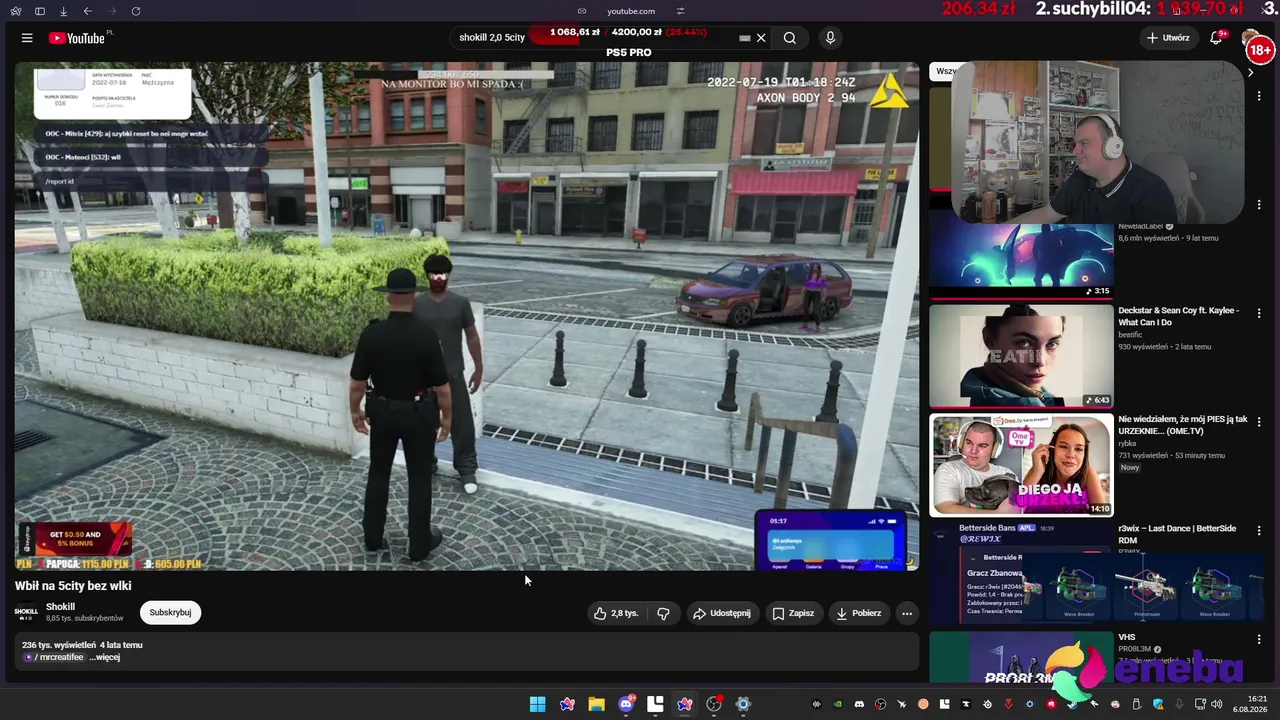Open the NVIDIA tray icon
Image resolution: width=1280 pixels, height=720 pixels.
(838, 704)
